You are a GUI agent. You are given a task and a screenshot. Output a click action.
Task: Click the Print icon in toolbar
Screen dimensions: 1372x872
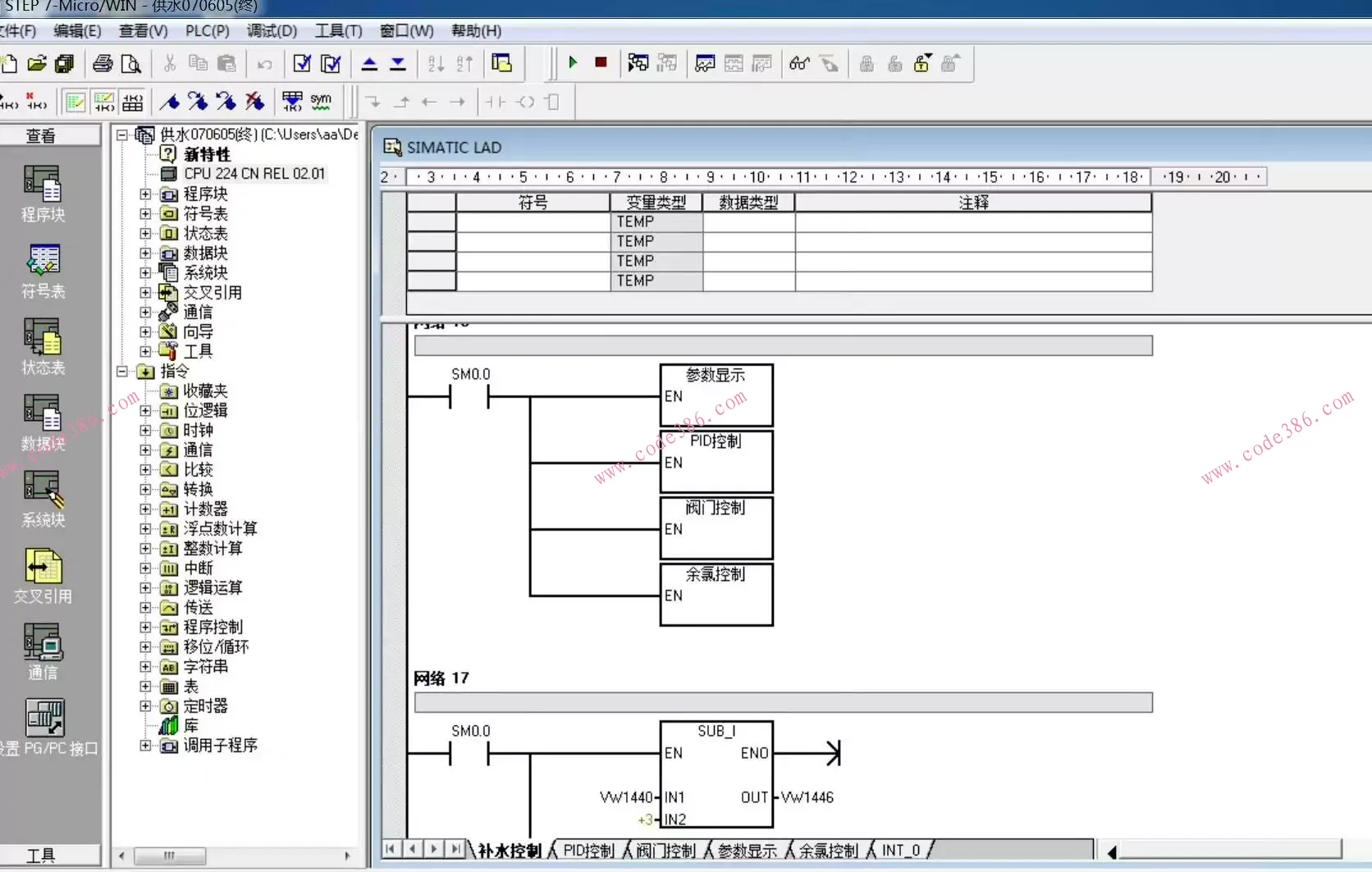click(103, 64)
